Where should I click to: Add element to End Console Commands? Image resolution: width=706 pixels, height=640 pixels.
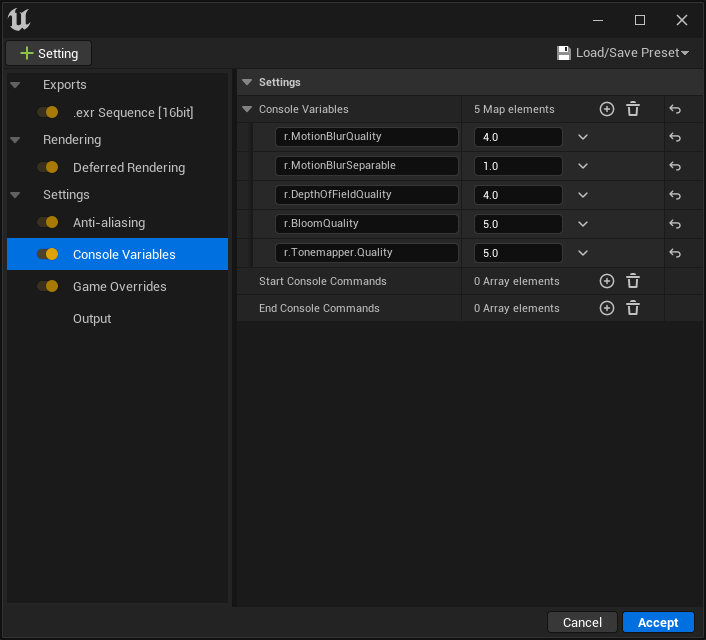pos(606,308)
